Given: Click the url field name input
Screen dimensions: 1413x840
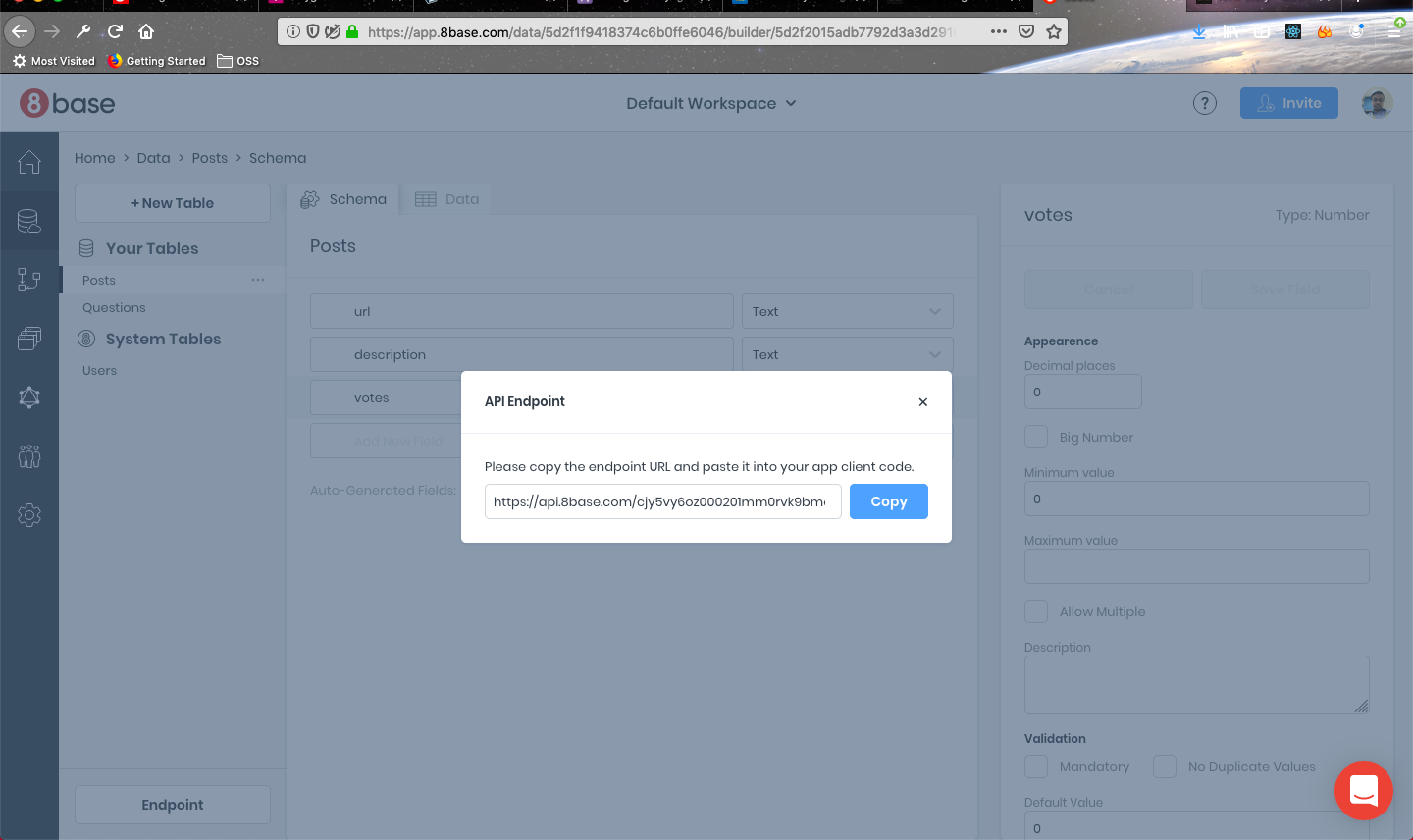Looking at the screenshot, I should [x=522, y=311].
